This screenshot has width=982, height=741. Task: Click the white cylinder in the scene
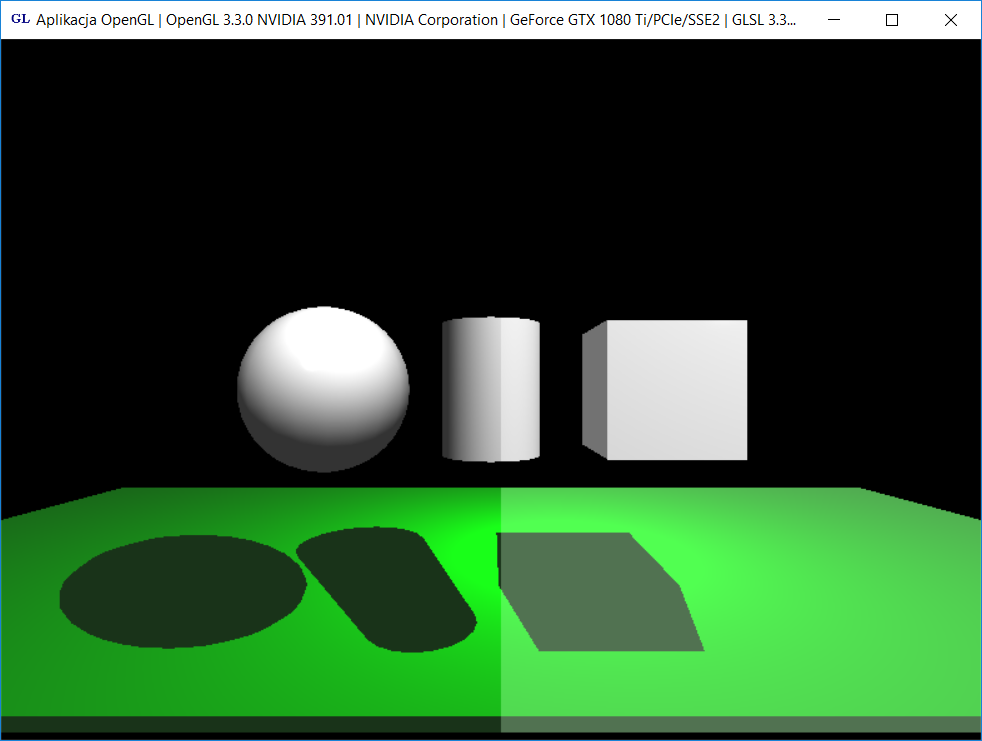coord(491,390)
